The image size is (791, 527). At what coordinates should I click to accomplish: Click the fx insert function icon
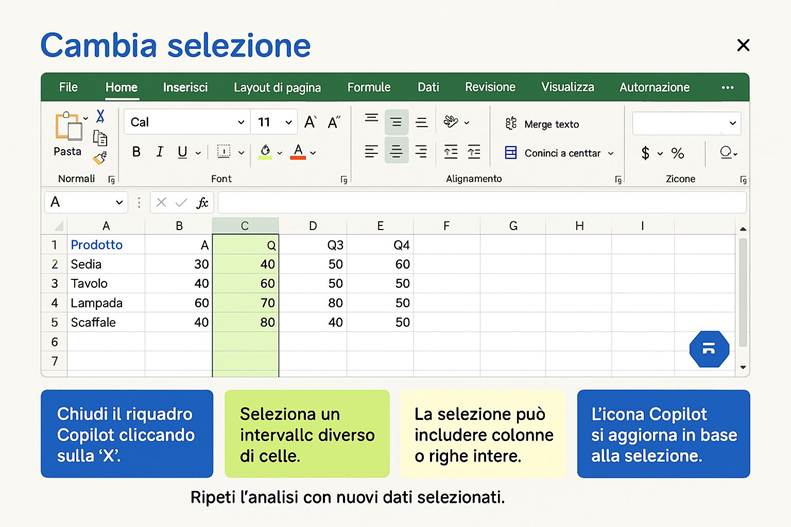point(202,203)
